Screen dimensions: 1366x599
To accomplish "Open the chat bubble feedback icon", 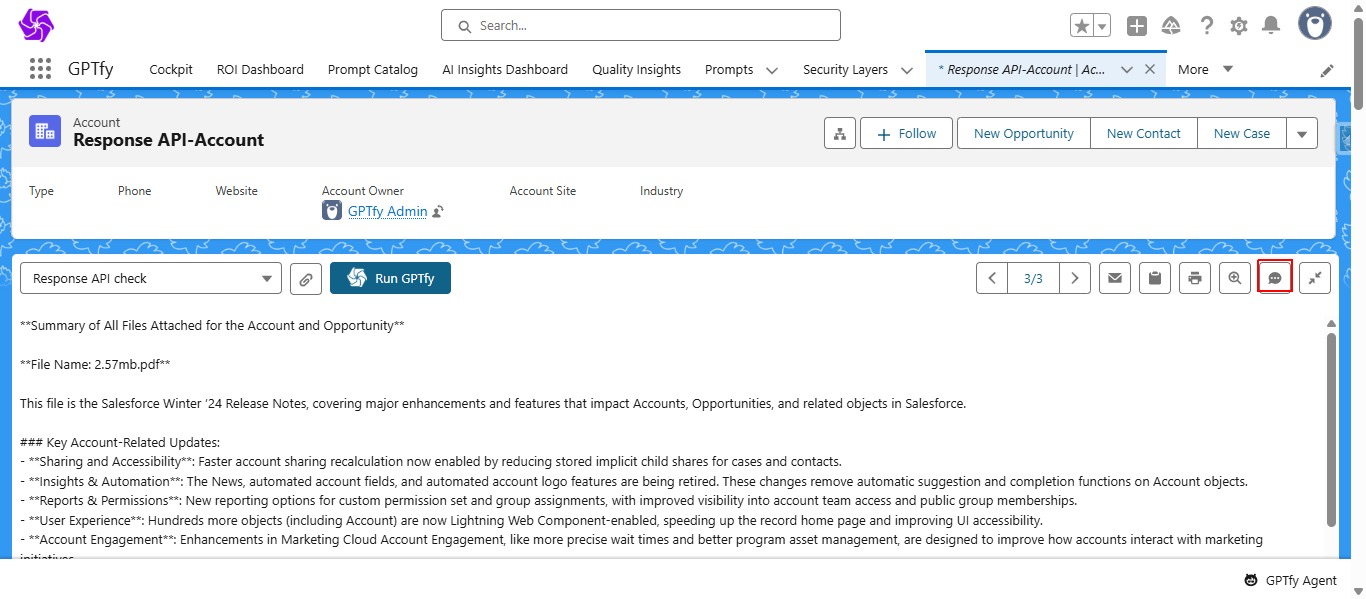I will [x=1275, y=278].
